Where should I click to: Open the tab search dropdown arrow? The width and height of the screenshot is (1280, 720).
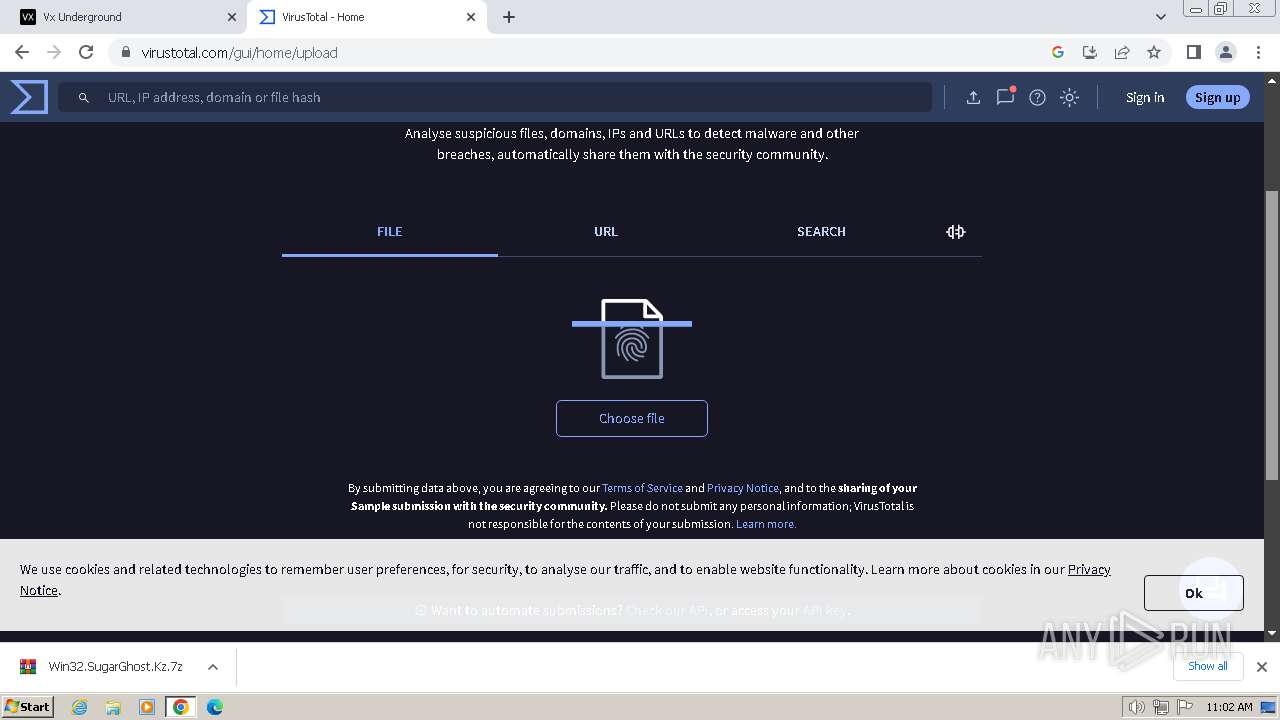1160,17
